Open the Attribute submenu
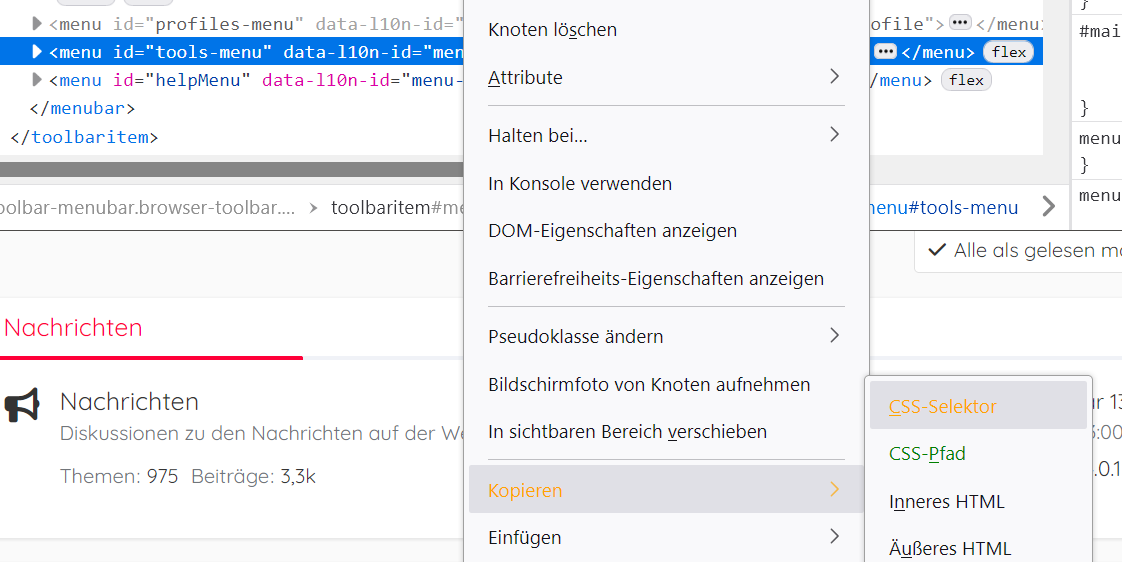This screenshot has width=1122, height=562. coord(665,78)
